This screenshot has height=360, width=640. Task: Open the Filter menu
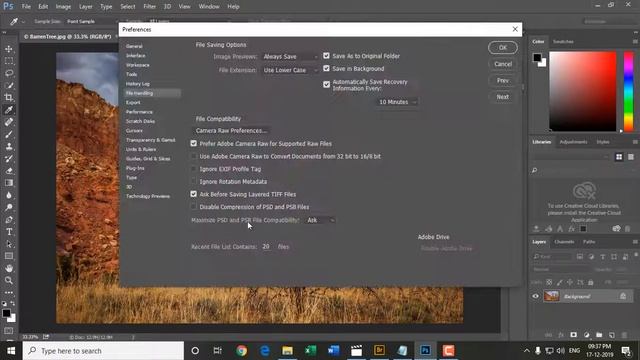(149, 7)
